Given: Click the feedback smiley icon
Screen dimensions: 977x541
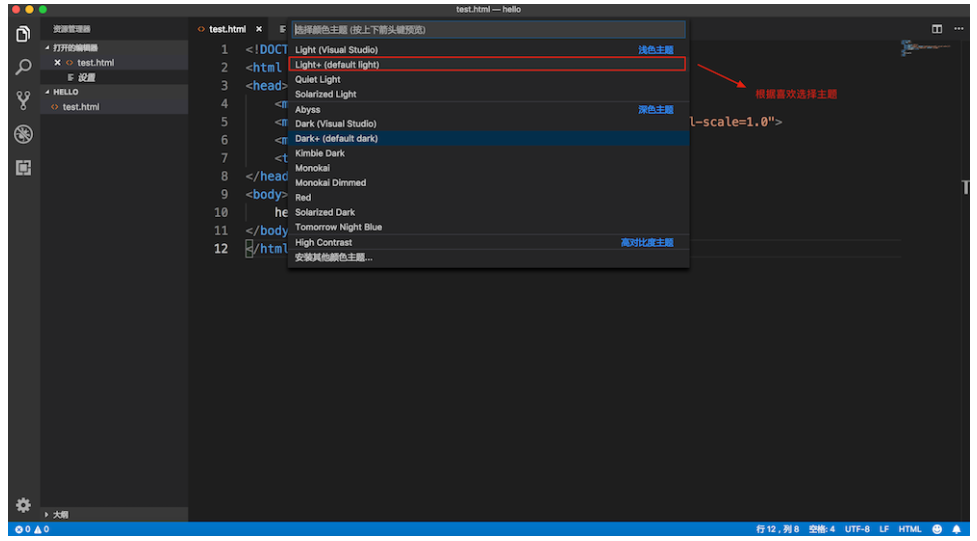Looking at the screenshot, I should pyautogui.click(x=936, y=529).
